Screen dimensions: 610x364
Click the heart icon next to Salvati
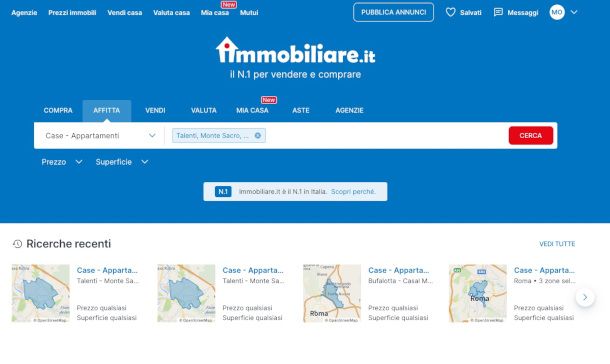[x=450, y=12]
